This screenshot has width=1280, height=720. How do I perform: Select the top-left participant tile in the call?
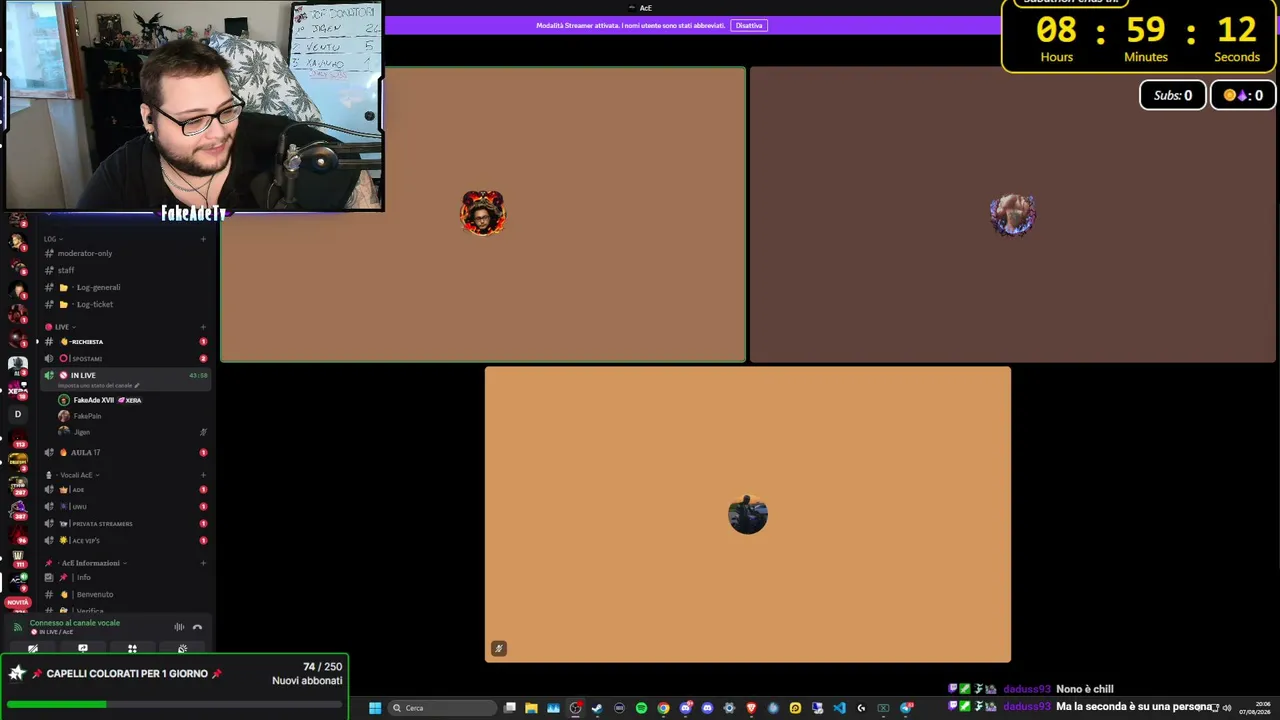(x=483, y=214)
